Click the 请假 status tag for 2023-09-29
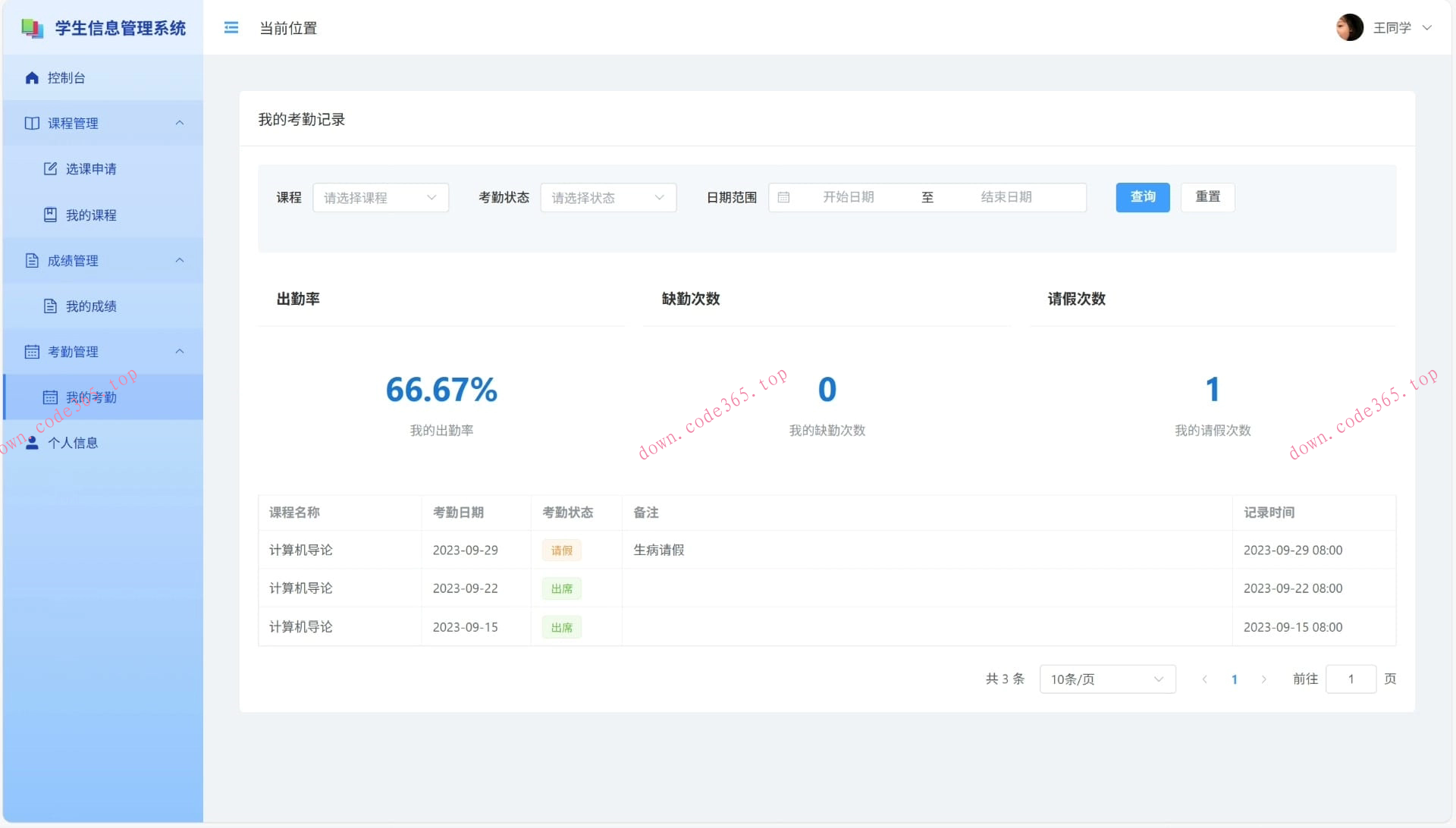1456x828 pixels. pos(561,550)
